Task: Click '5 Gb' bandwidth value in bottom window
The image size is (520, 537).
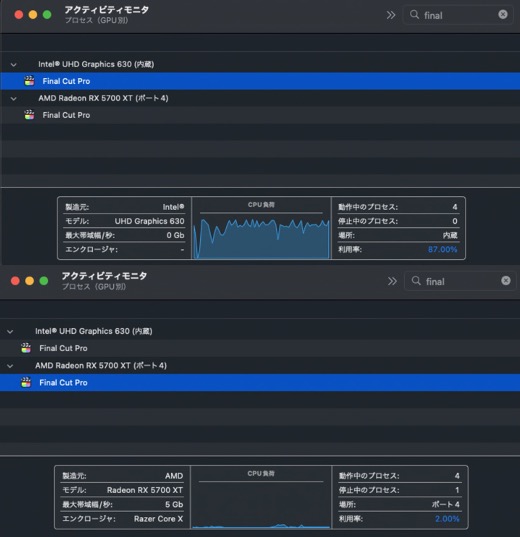Action: coord(174,504)
